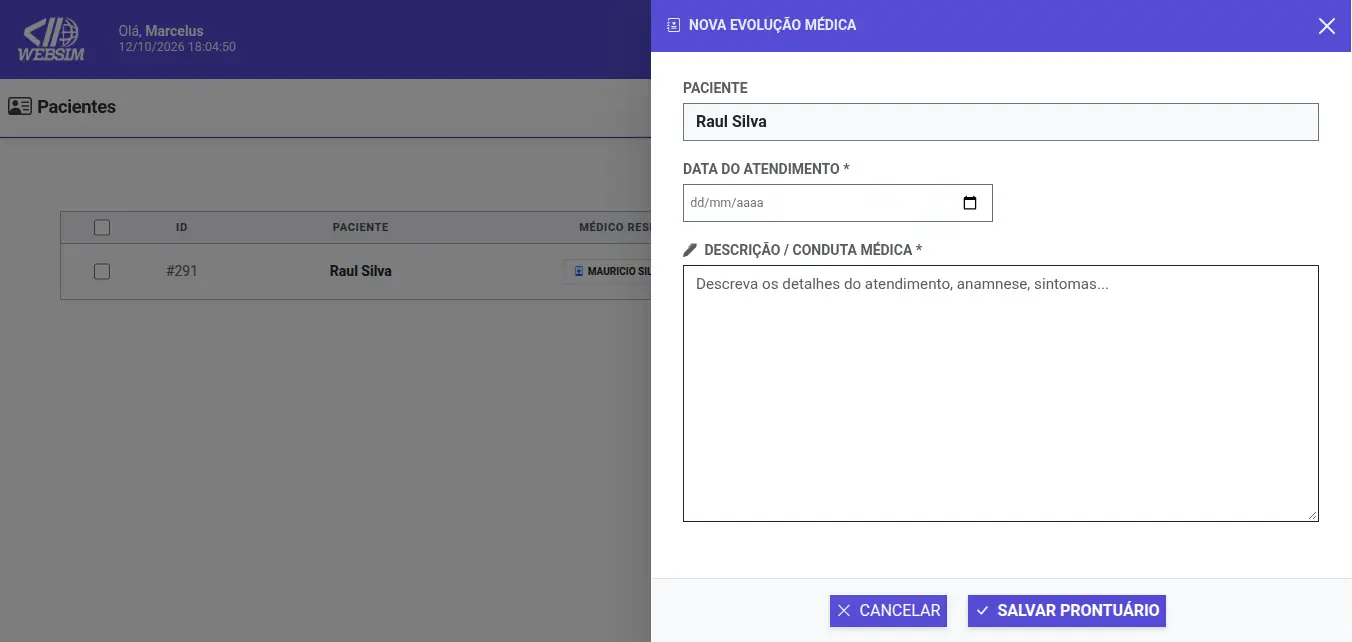Click the Nova Evolução Médica title icon
Screen dimensions: 1352x642
673,25
